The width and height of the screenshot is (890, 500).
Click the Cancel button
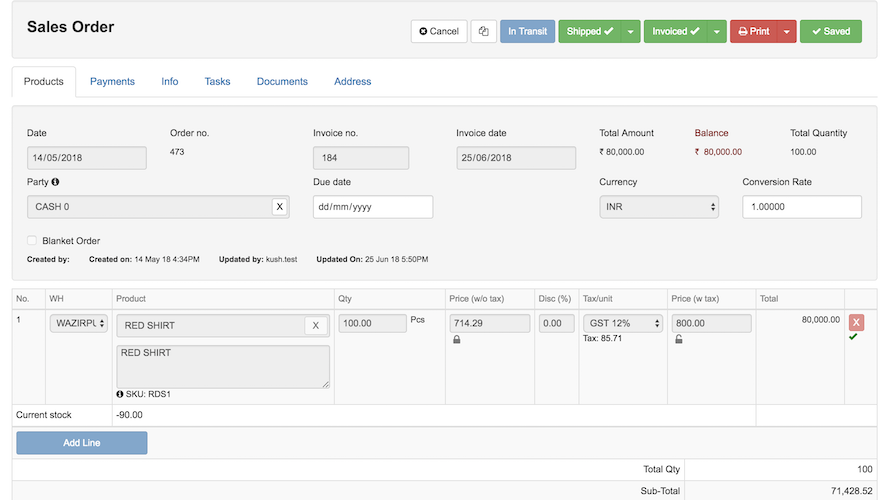click(x=439, y=31)
